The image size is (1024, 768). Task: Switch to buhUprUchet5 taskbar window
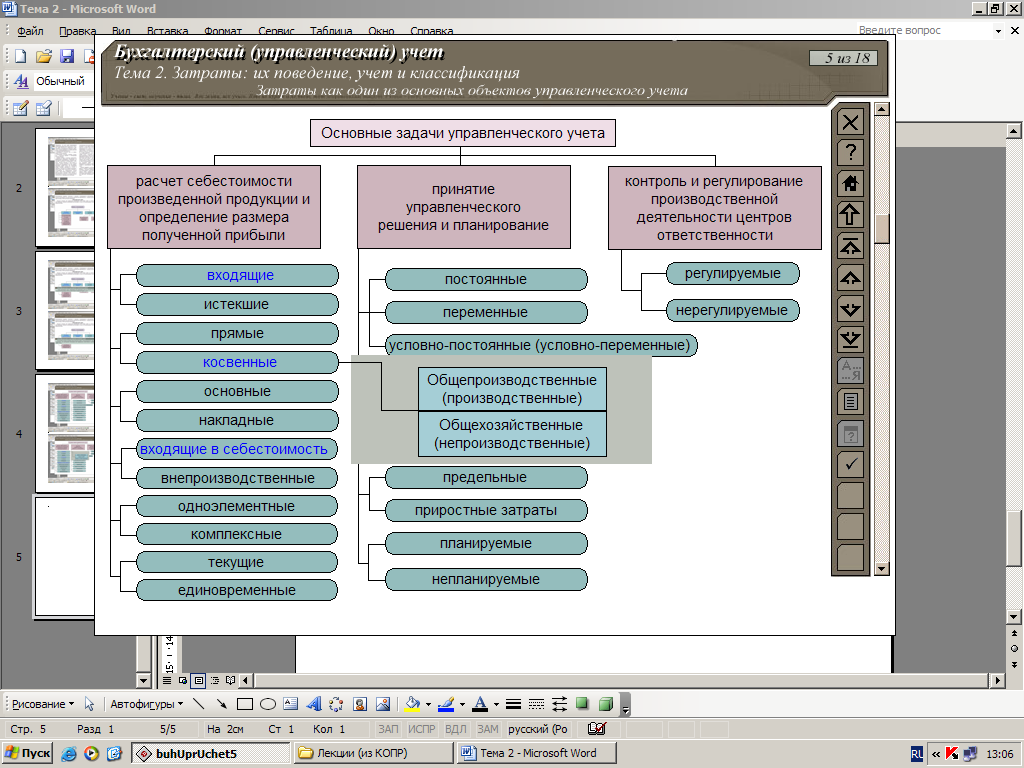[x=210, y=753]
